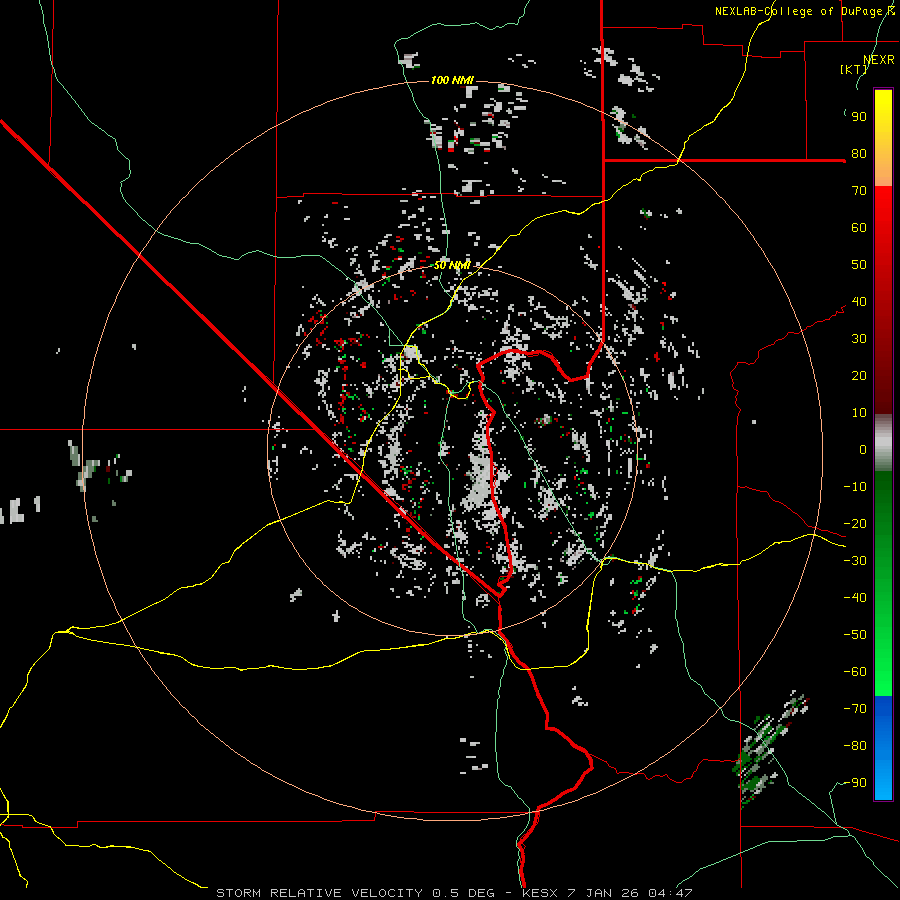Click the -40 value on velocity scale
Screen dimensions: 900x900
coord(855,598)
